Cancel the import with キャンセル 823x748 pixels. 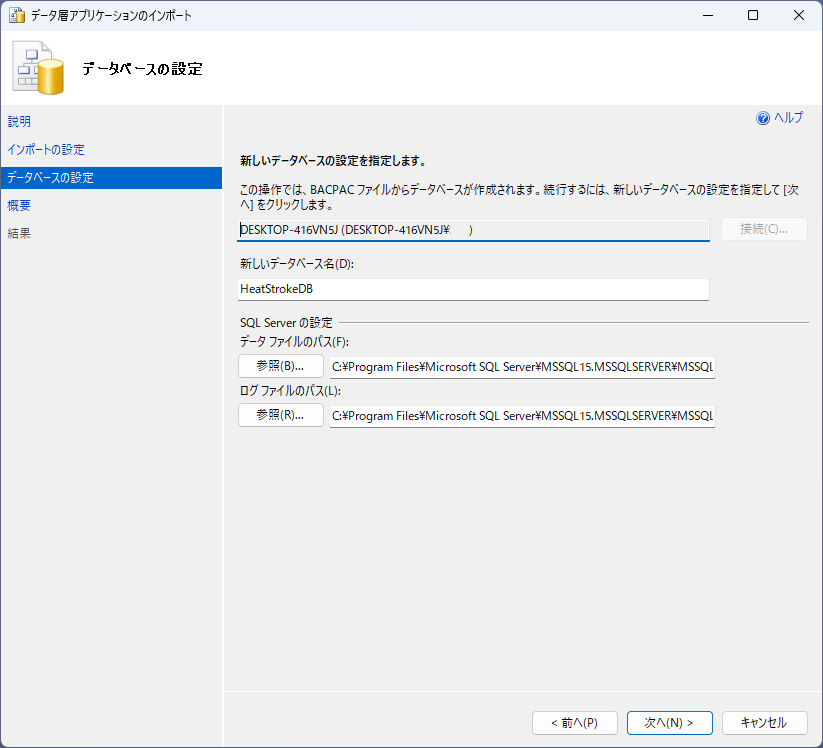[x=763, y=722]
